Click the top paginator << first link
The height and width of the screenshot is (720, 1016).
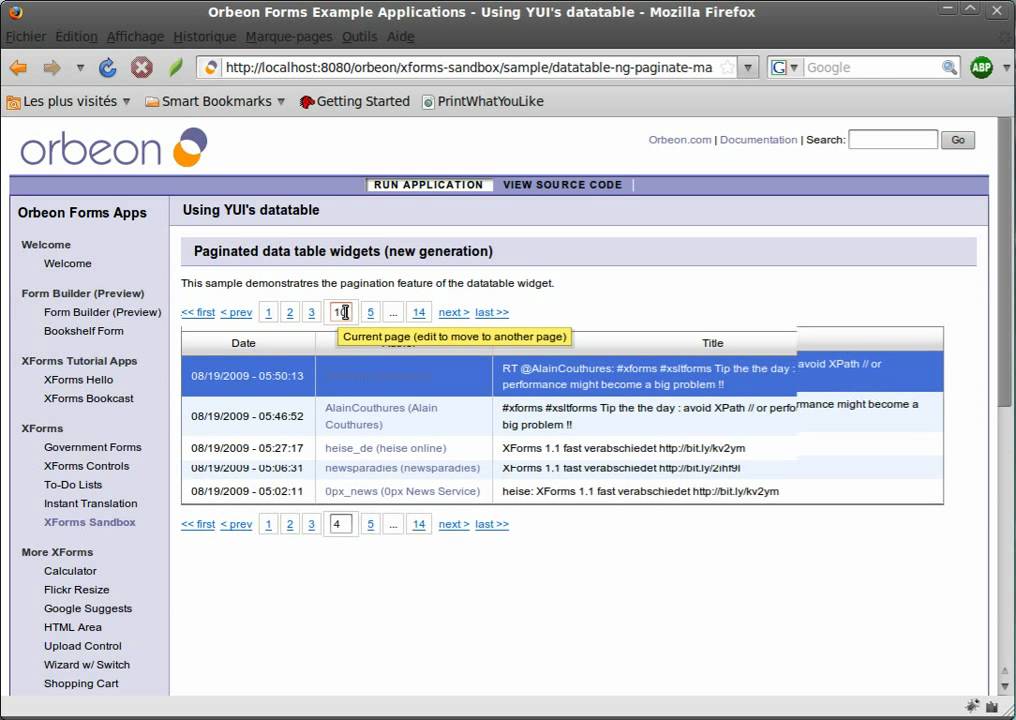pos(198,312)
